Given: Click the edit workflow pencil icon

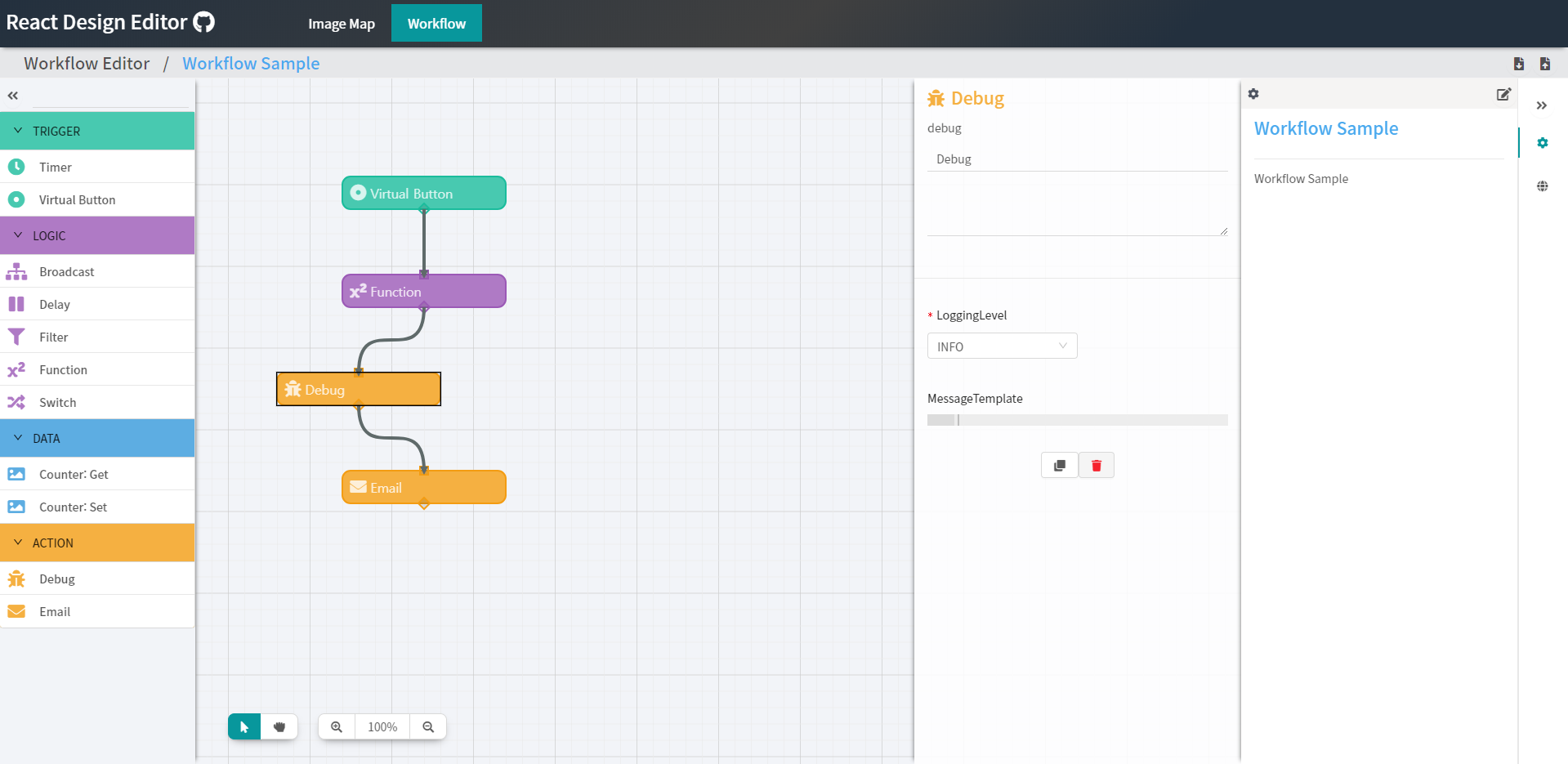Looking at the screenshot, I should tap(1503, 94).
